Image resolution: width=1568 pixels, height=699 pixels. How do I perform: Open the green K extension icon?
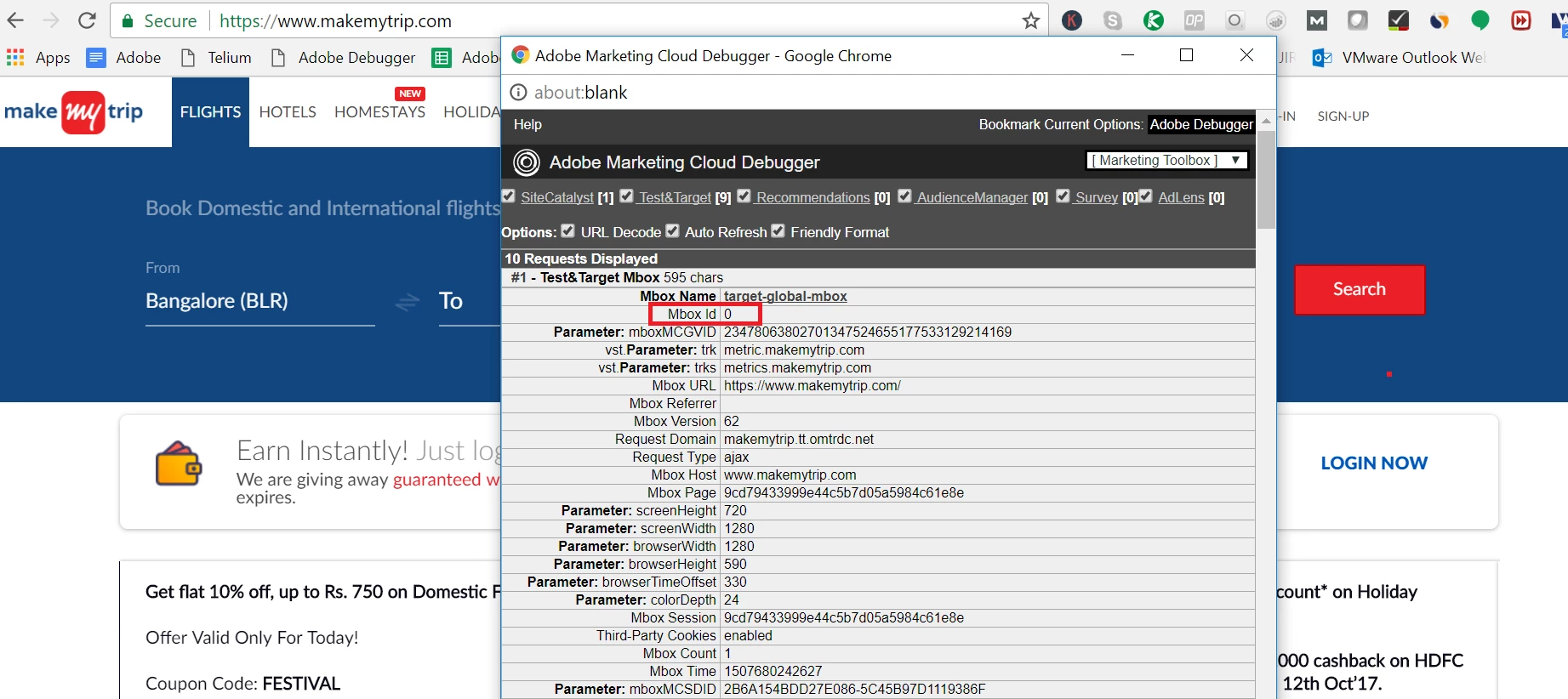pos(1154,20)
